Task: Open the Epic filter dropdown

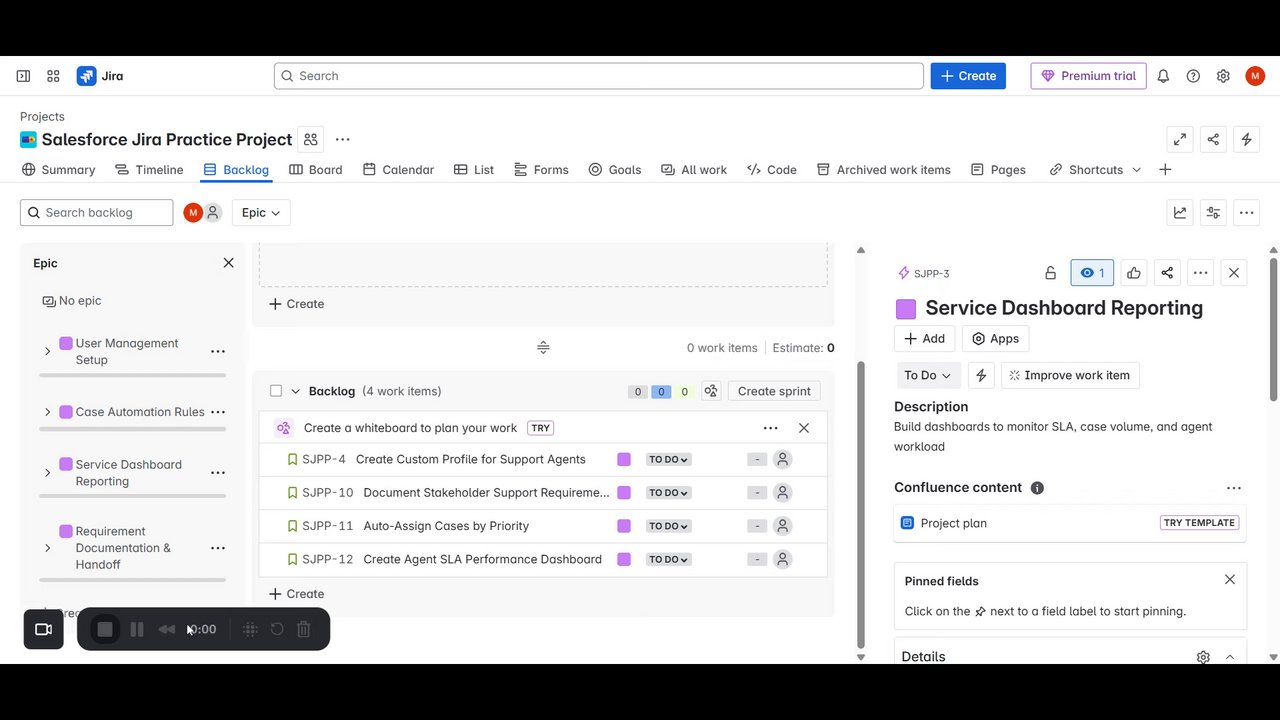Action: (261, 212)
